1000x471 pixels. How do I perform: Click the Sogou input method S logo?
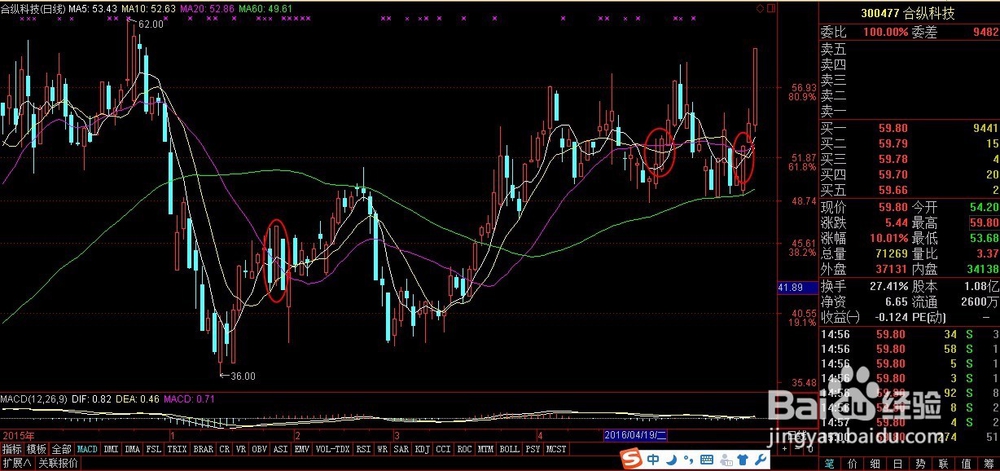[x=631, y=458]
